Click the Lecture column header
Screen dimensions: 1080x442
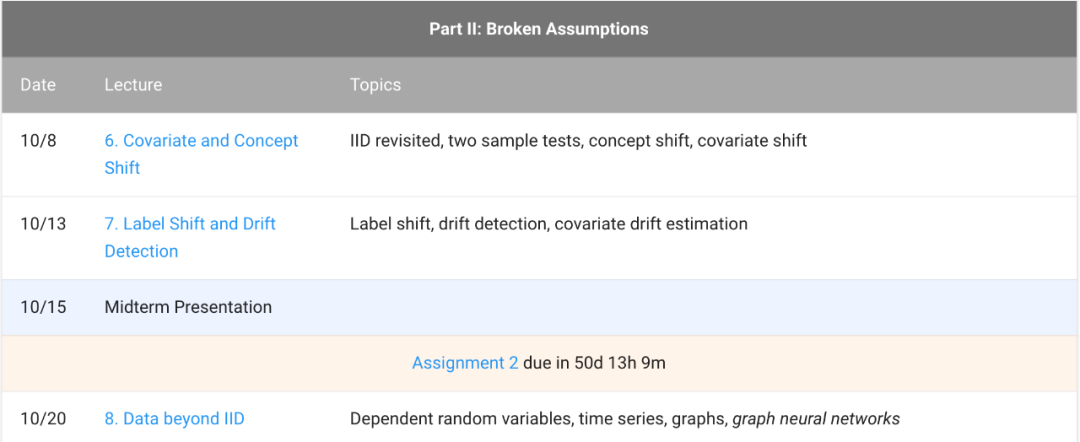tap(133, 85)
